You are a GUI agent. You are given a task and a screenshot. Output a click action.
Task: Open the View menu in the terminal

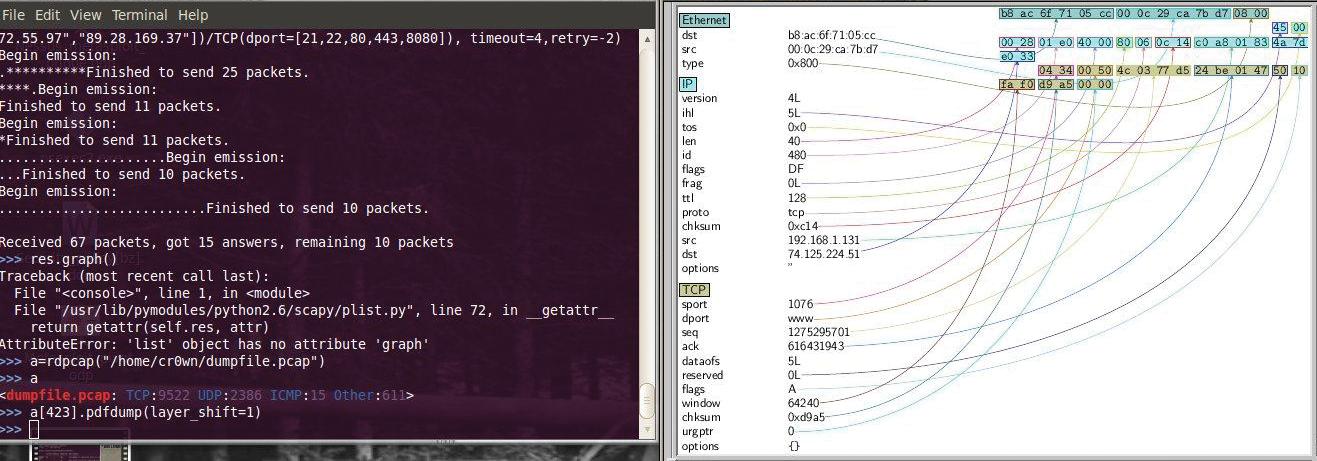(86, 15)
